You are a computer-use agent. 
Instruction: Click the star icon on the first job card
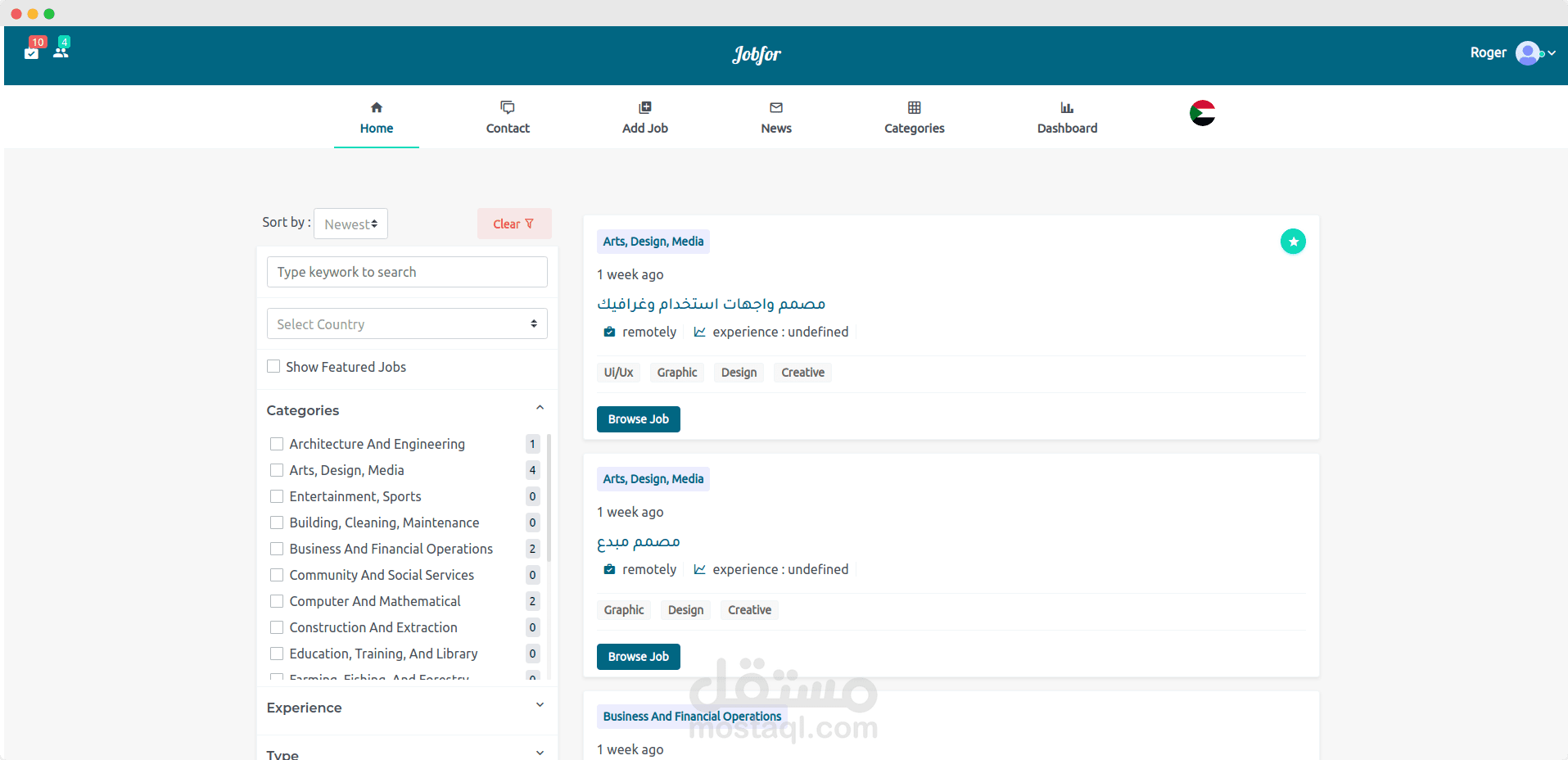click(1292, 241)
